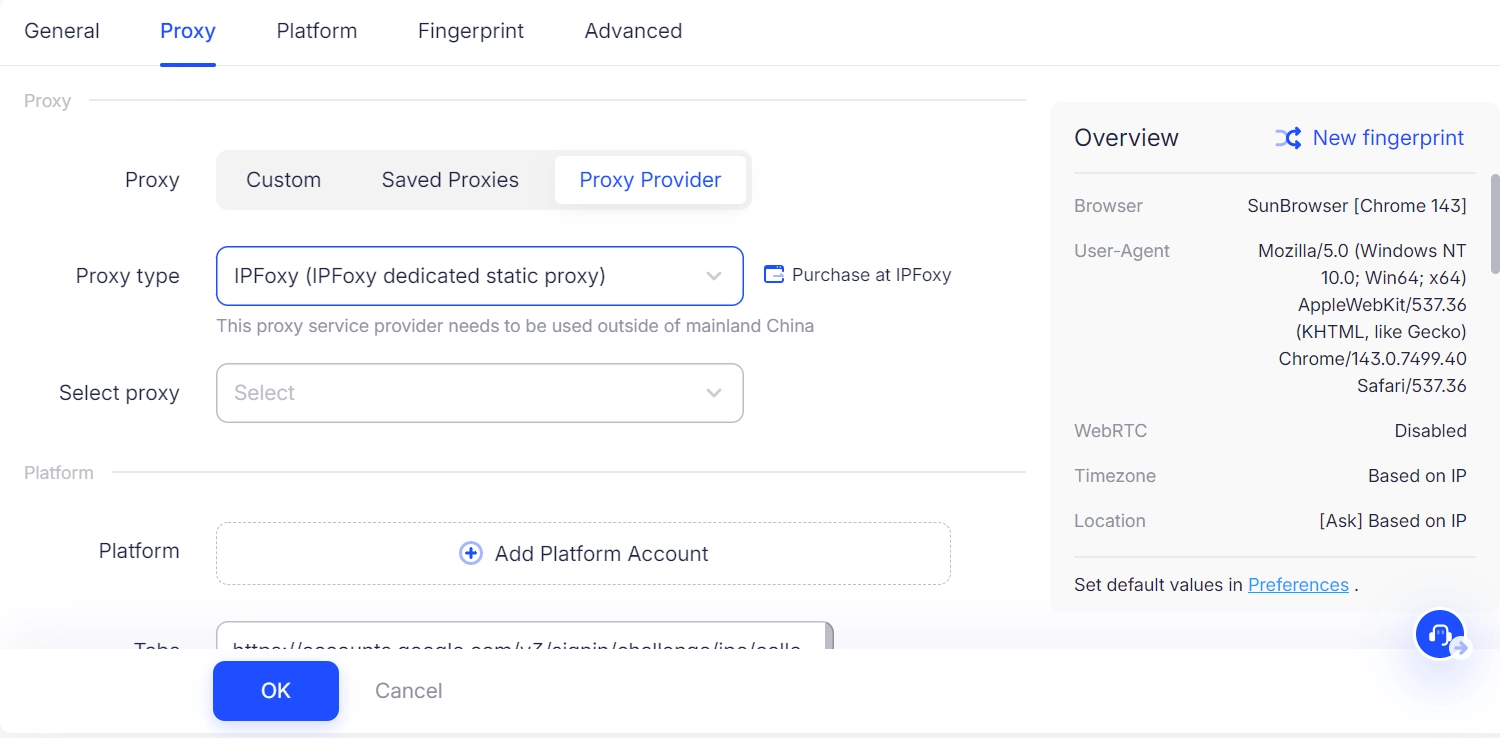
Task: Select the Custom proxy option
Action: point(283,180)
